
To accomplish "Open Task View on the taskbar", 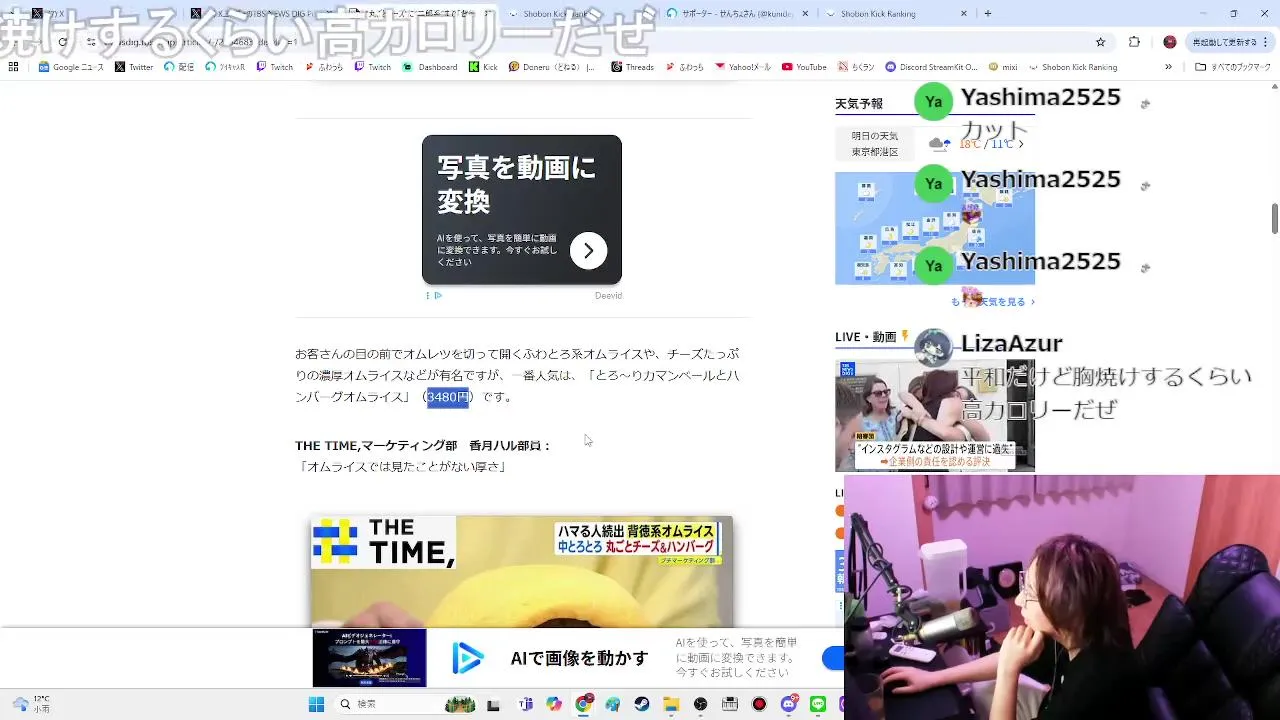I will tap(493, 704).
